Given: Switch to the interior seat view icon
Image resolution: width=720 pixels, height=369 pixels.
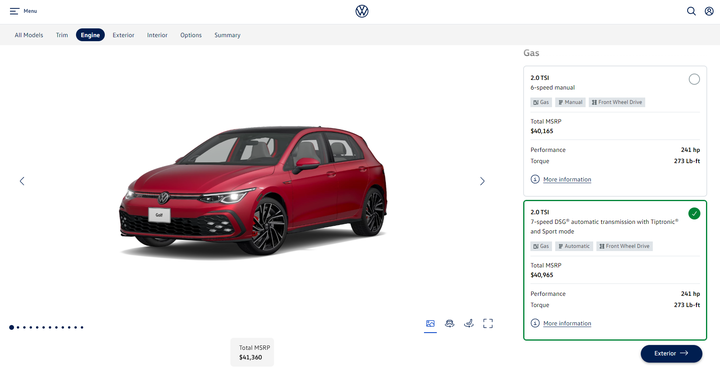Looking at the screenshot, I should coord(469,324).
